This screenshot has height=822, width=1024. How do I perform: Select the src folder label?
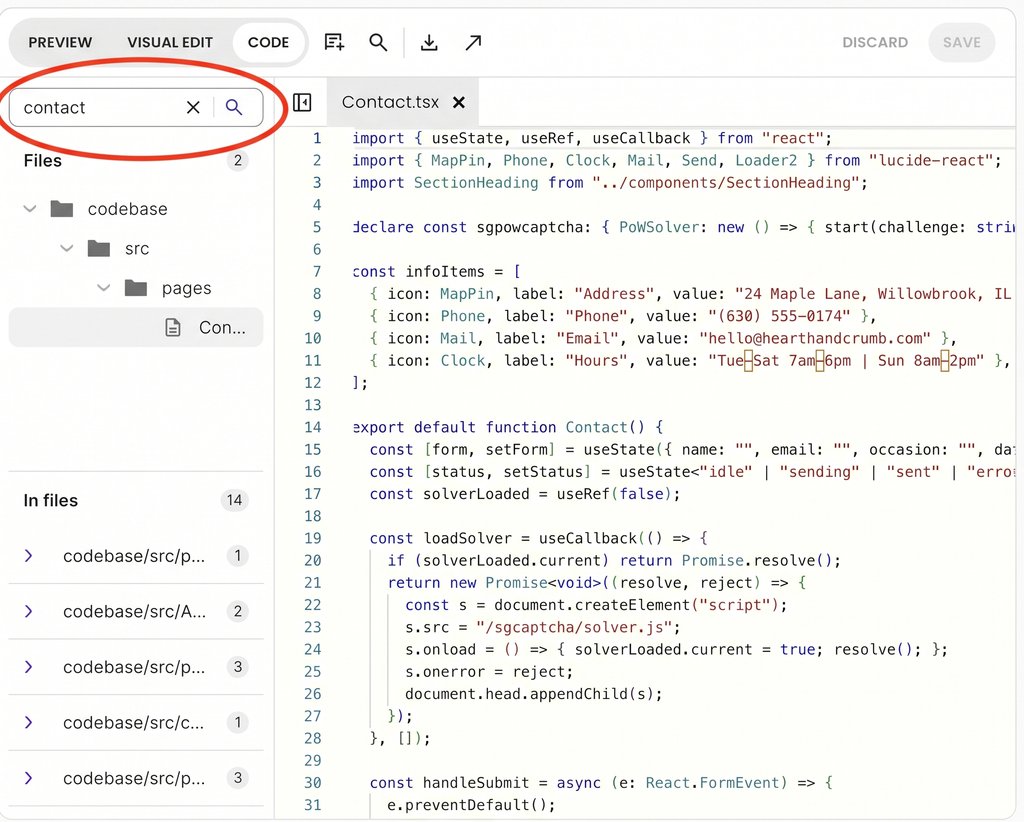137,249
